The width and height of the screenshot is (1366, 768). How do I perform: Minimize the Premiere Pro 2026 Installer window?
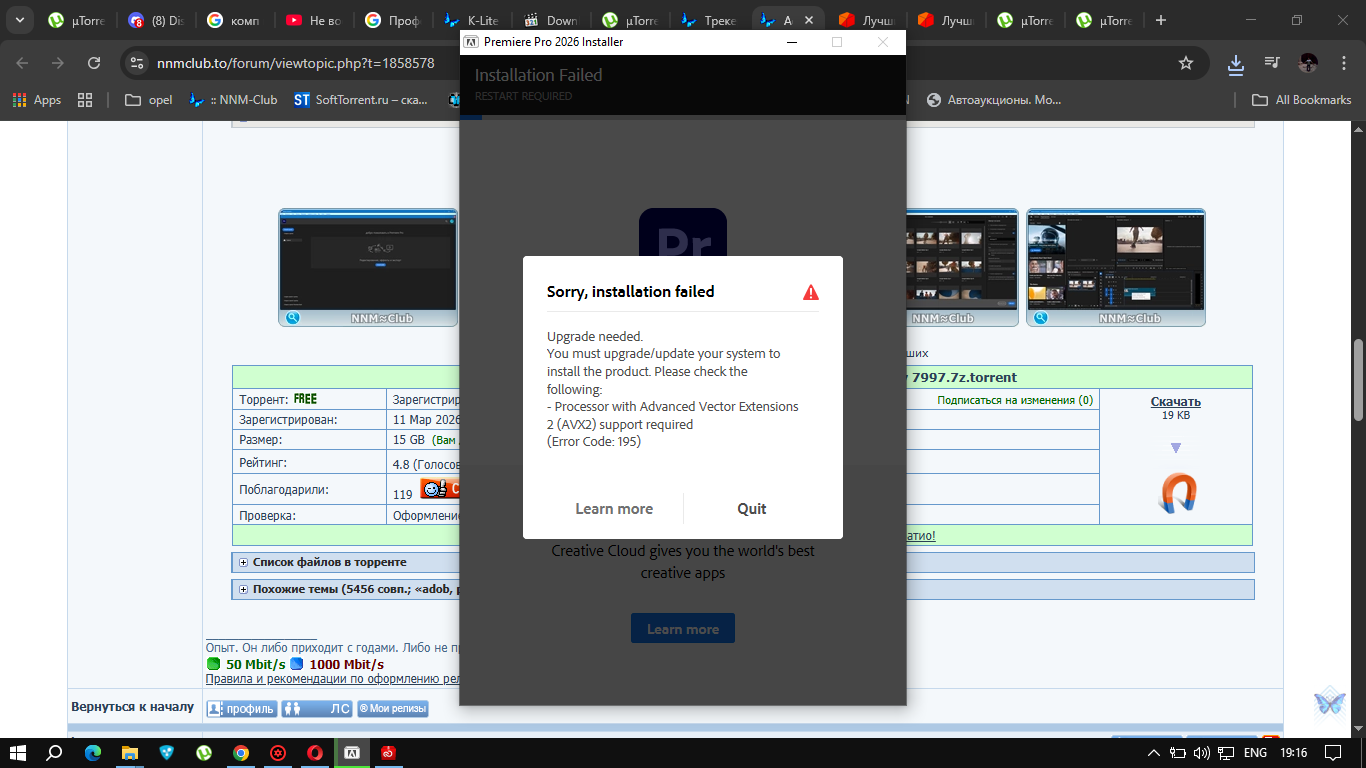791,42
